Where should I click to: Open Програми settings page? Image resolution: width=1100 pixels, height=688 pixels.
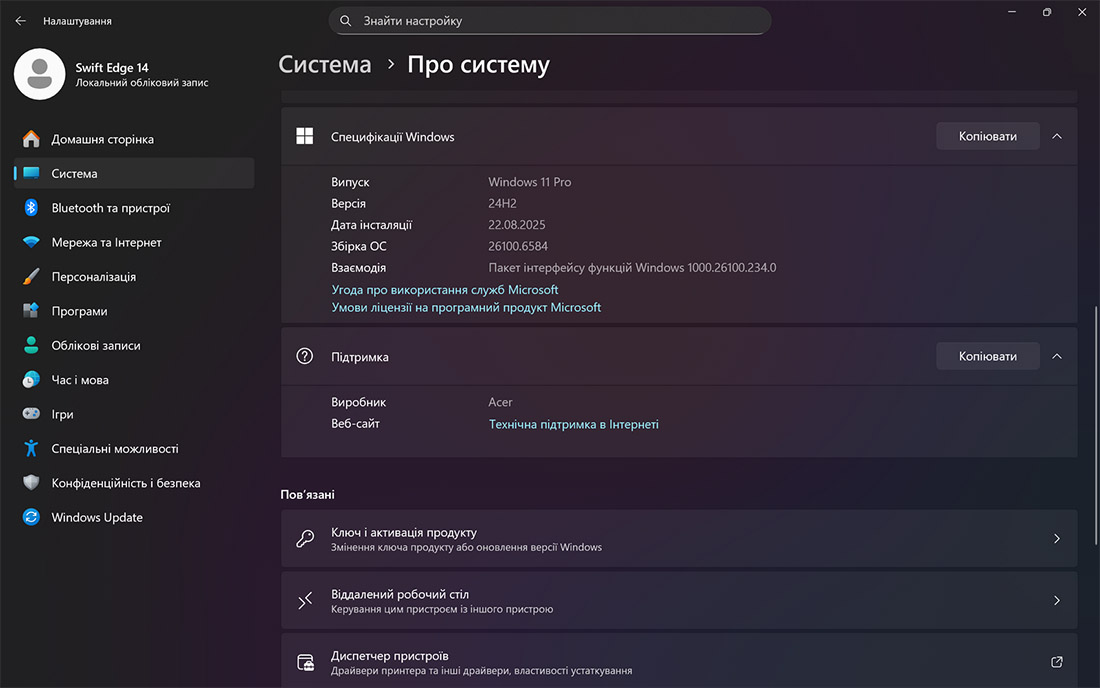(x=134, y=311)
